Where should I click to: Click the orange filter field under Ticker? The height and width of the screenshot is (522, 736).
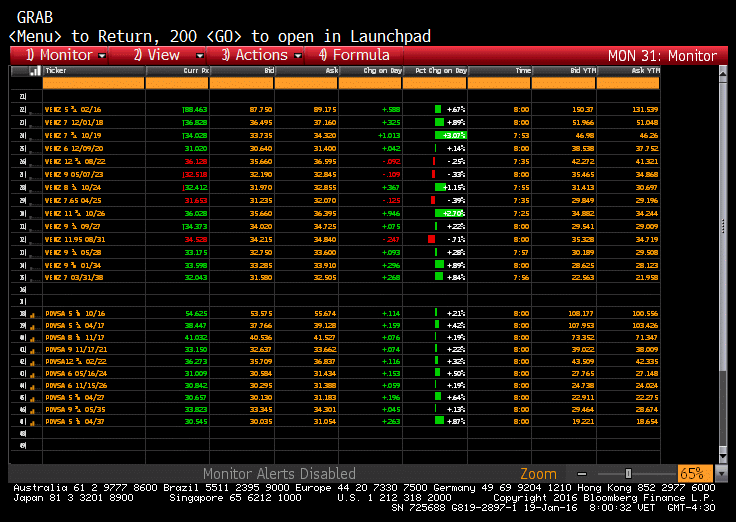click(x=94, y=83)
